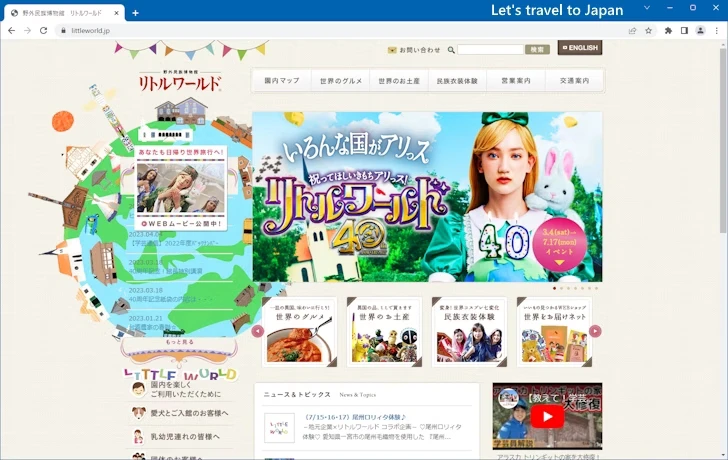Go back with the browser back arrow
Viewport: 728px width, 460px height.
point(12,31)
